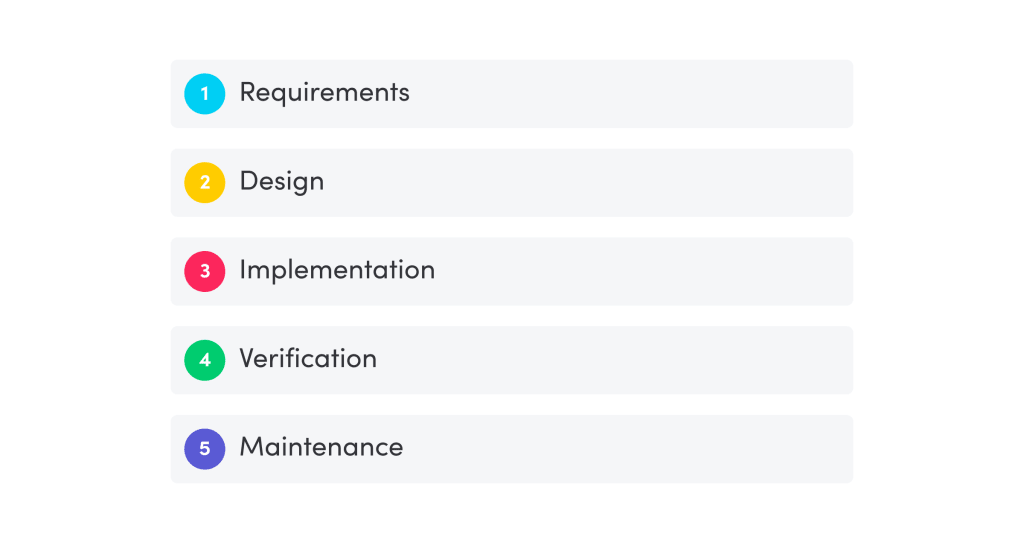Click the Requirements text label
This screenshot has height=543, width=1024.
[x=324, y=93]
